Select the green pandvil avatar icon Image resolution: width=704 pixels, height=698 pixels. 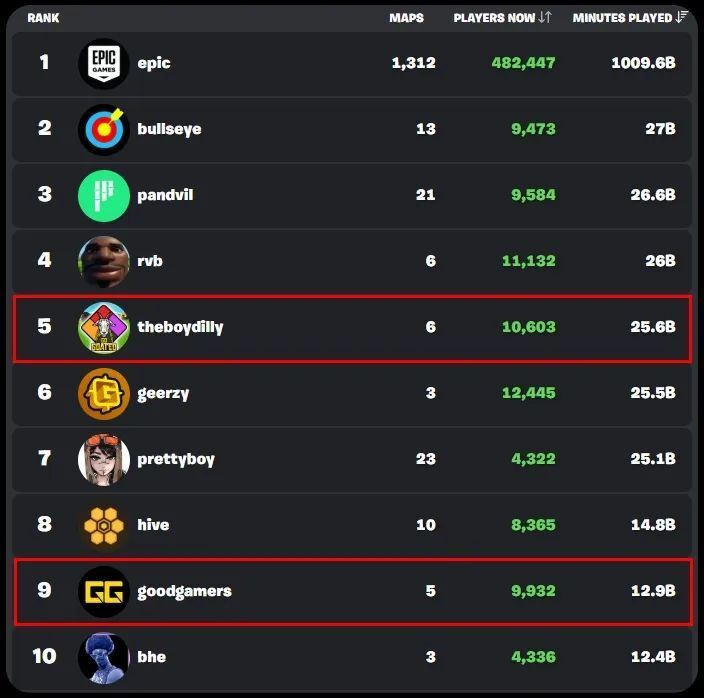click(x=103, y=195)
